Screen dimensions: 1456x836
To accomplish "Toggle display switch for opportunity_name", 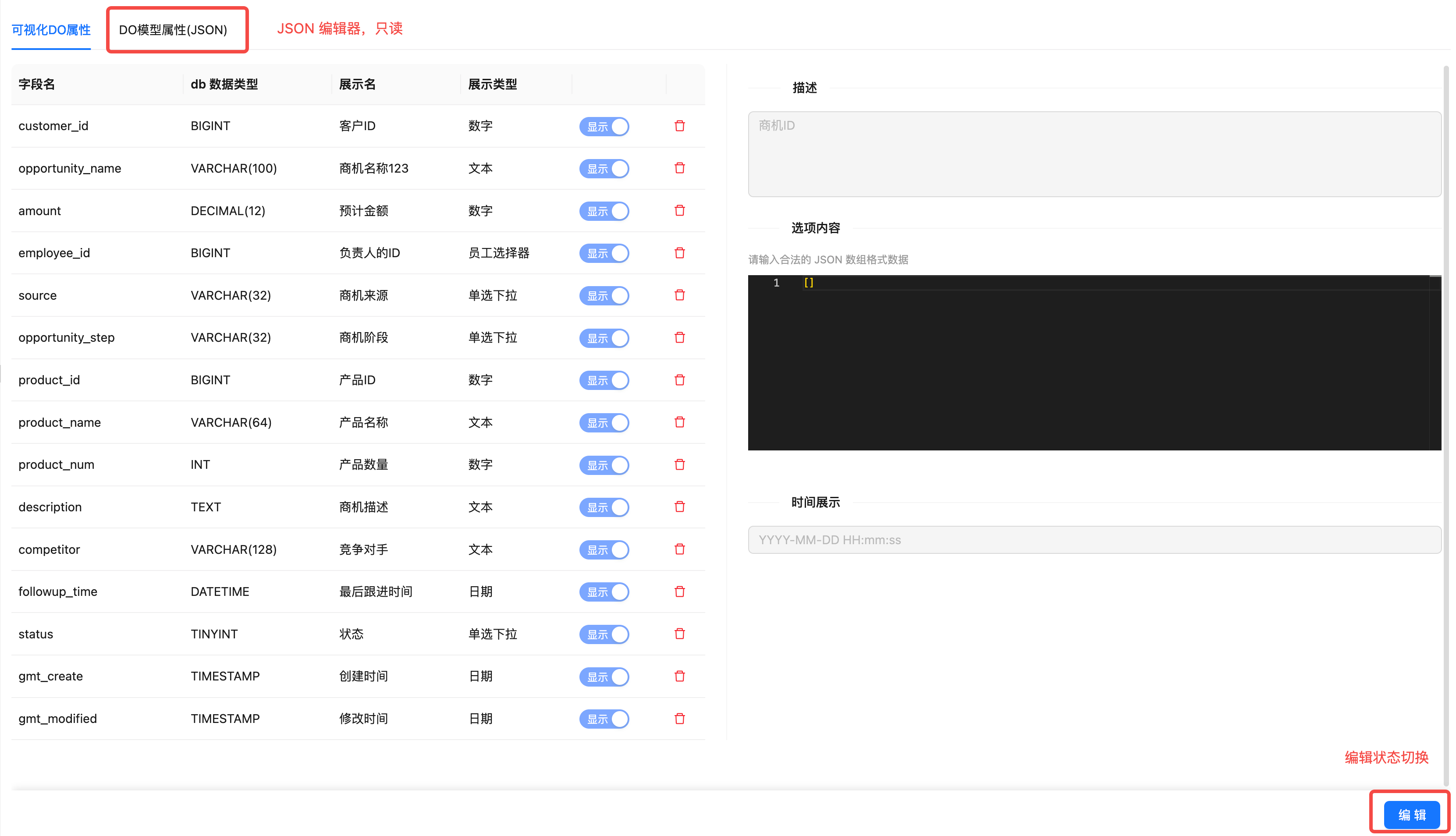I will tap(604, 169).
